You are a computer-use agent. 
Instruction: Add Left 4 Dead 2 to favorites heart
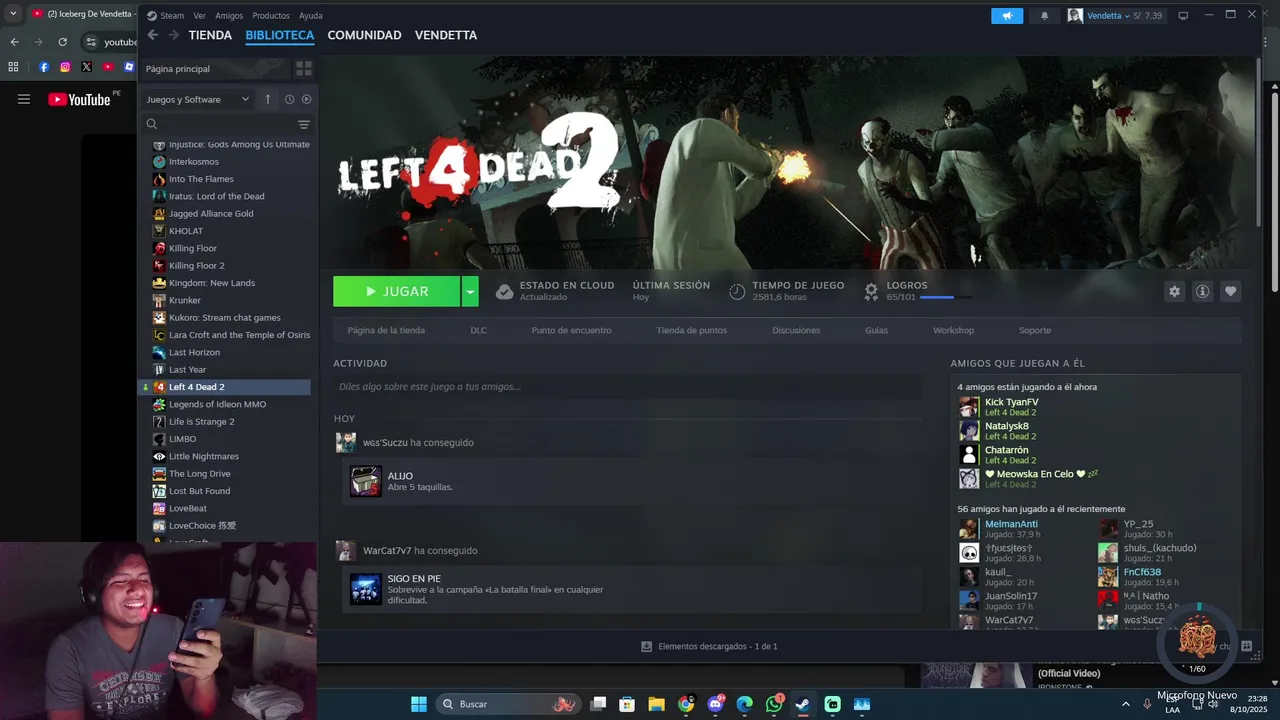[x=1230, y=291]
